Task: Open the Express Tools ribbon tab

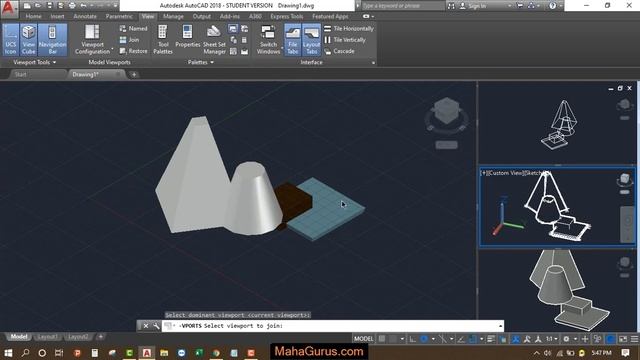Action: (x=287, y=16)
